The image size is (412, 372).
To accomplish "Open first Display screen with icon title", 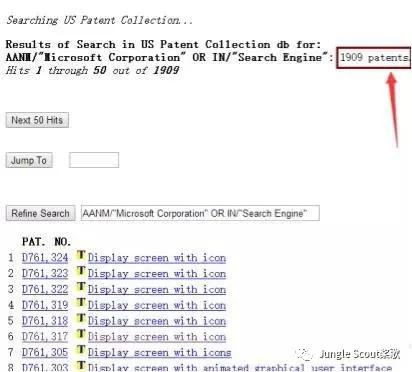I will tap(157, 258).
